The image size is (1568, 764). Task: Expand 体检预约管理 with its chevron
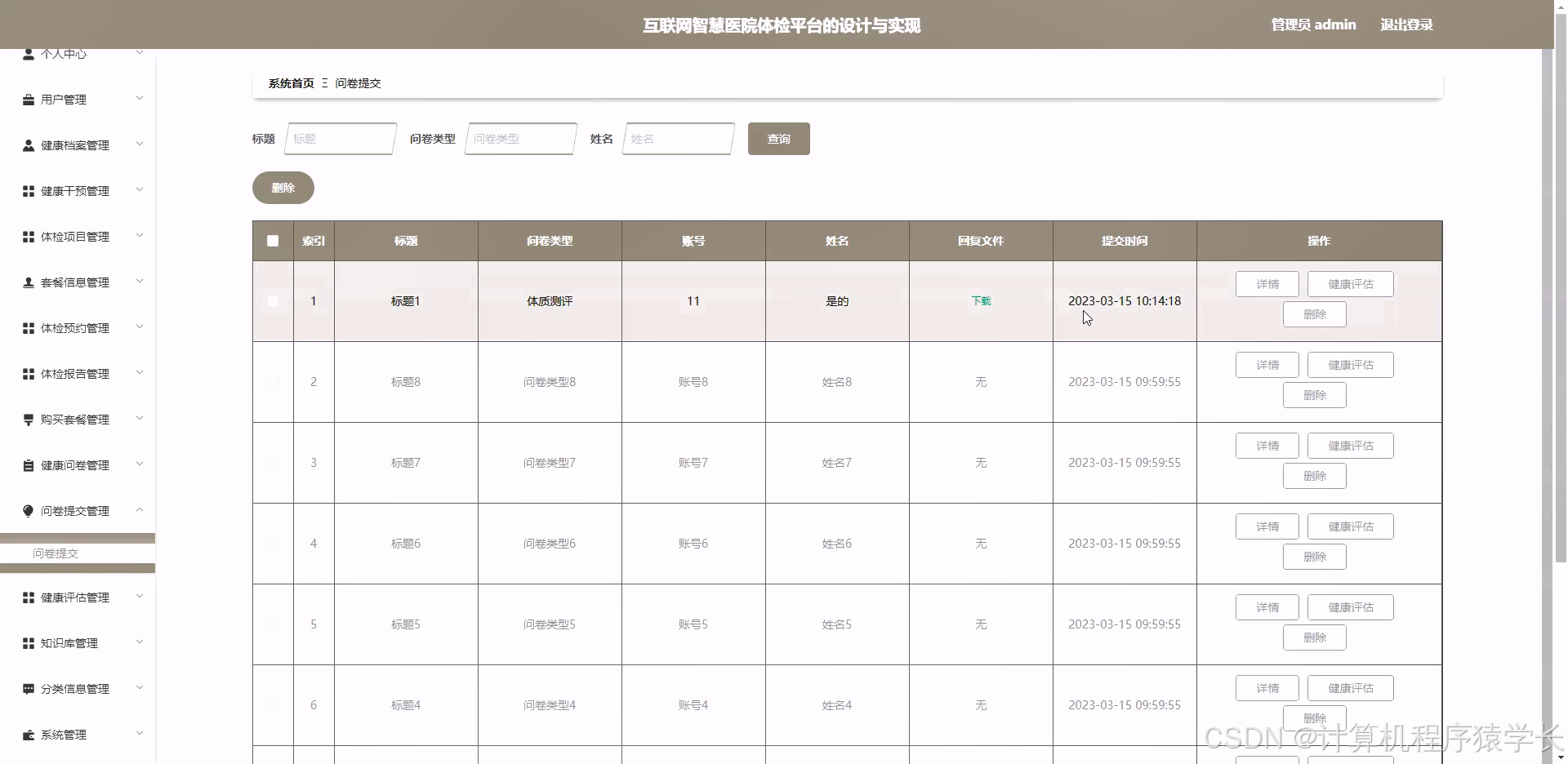(x=140, y=327)
